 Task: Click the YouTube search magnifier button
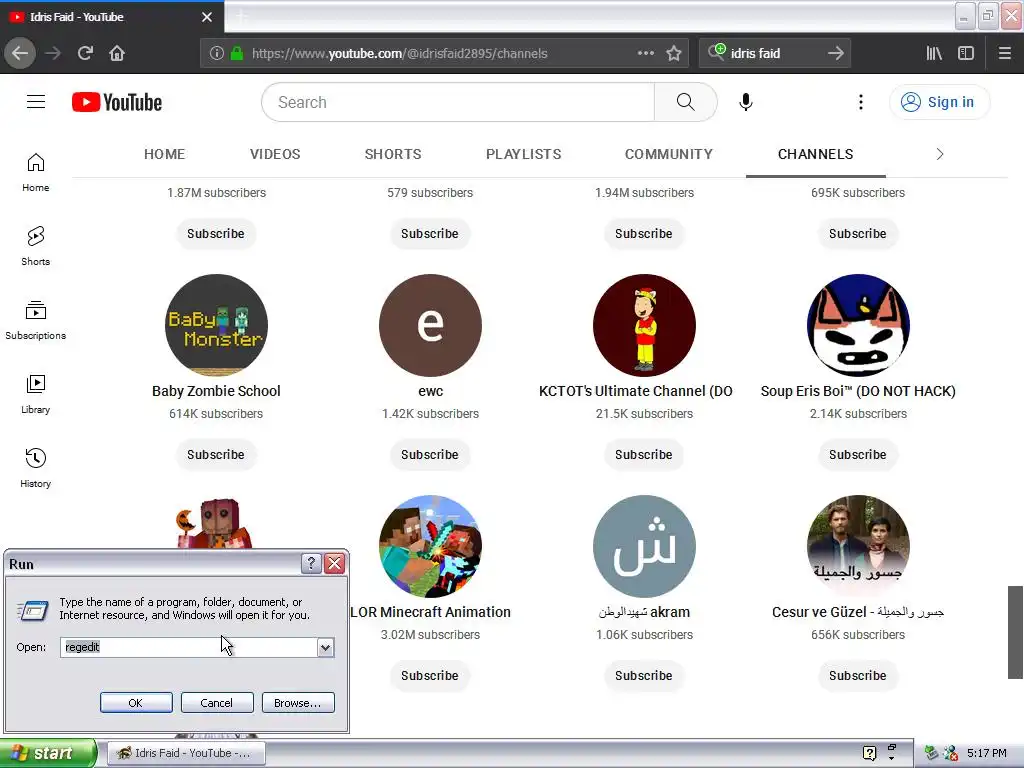[686, 102]
